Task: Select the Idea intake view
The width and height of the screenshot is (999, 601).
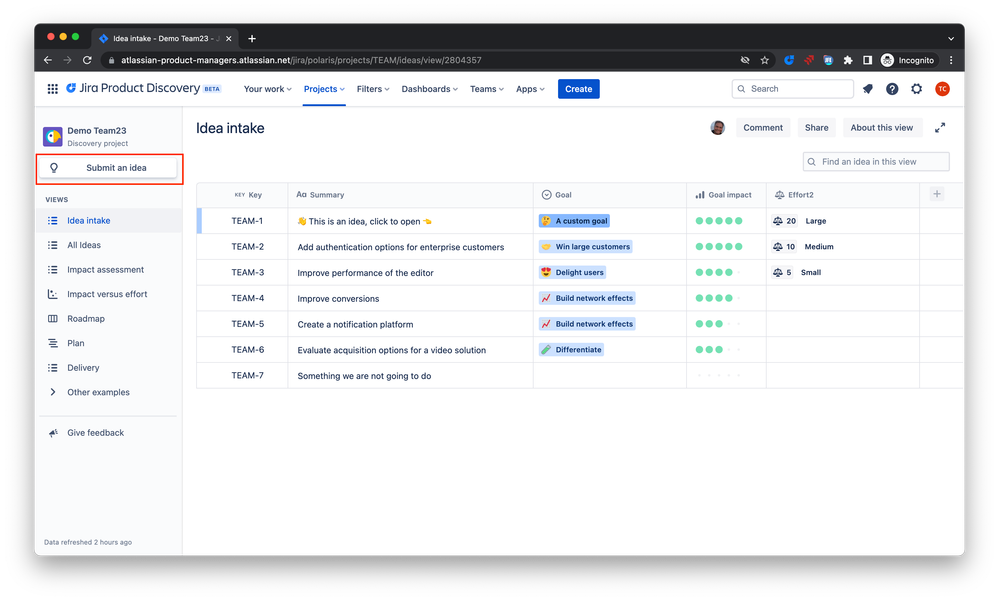Action: pyautogui.click(x=109, y=221)
